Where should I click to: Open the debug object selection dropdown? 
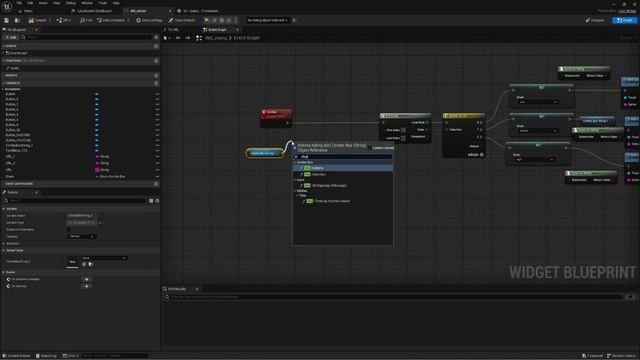tap(267, 20)
